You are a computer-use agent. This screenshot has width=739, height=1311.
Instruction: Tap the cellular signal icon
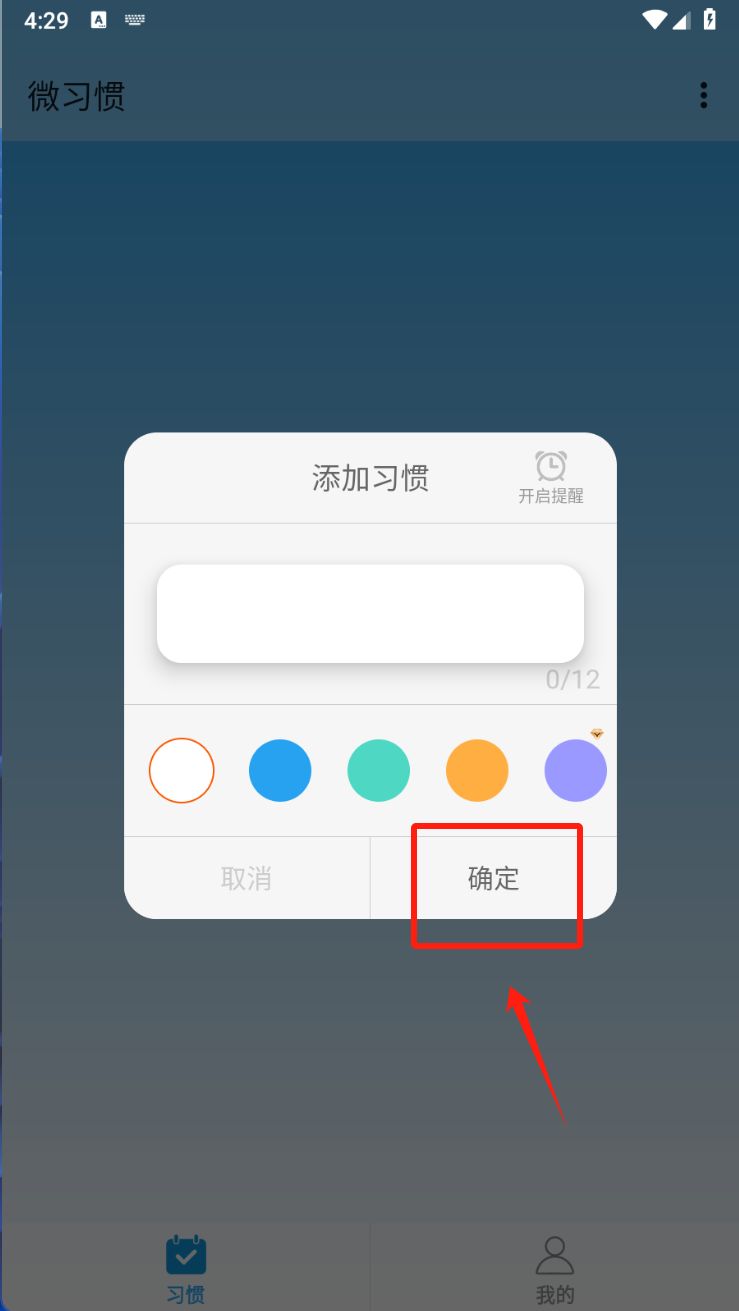681,20
